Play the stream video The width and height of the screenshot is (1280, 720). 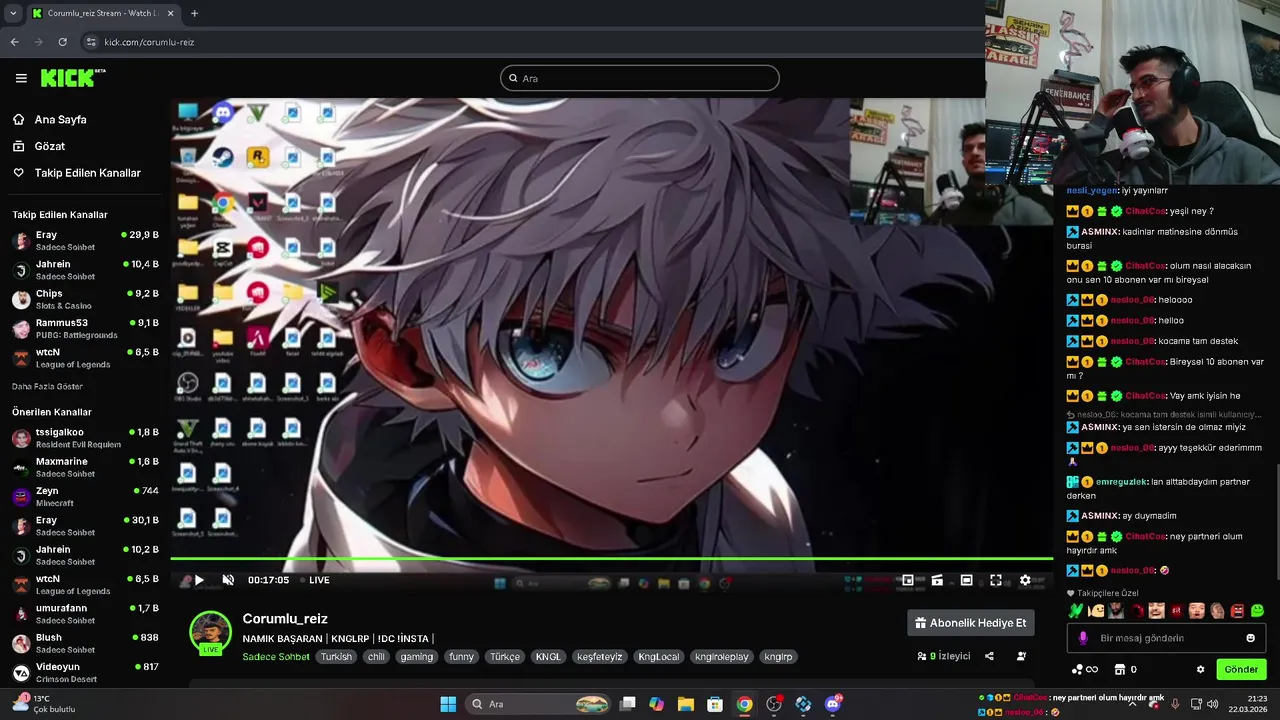pos(199,580)
